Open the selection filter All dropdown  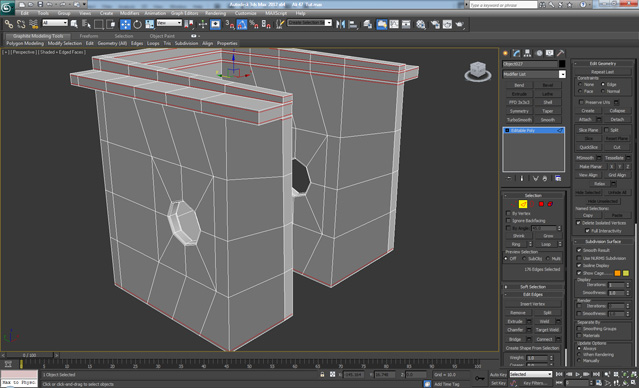55,23
